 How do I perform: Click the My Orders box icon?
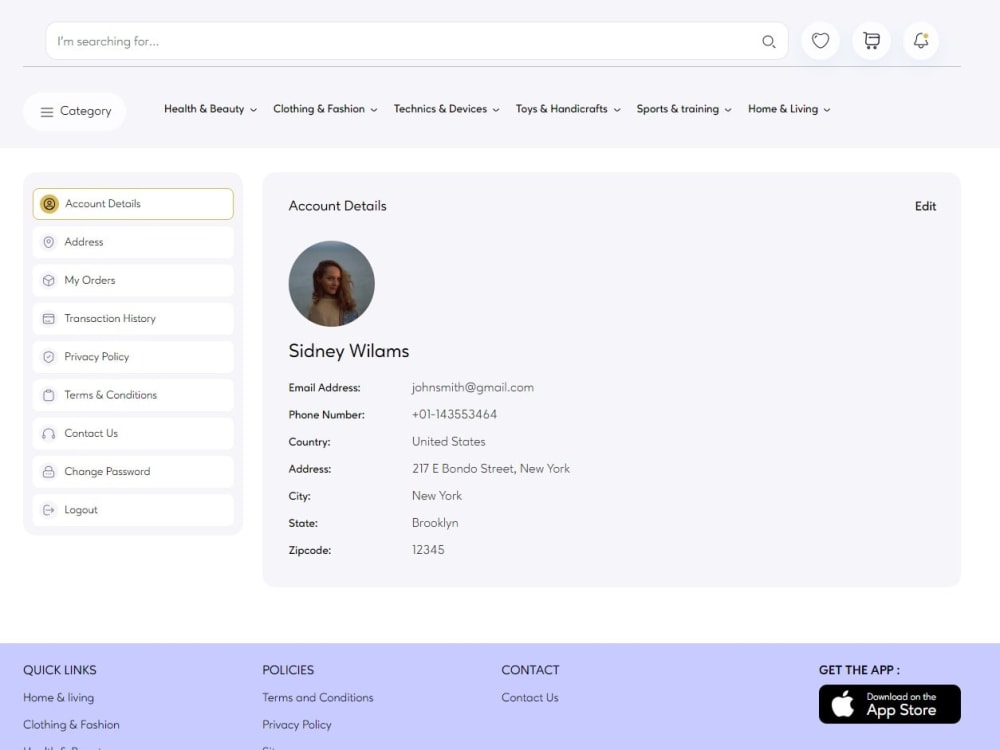[x=49, y=280]
